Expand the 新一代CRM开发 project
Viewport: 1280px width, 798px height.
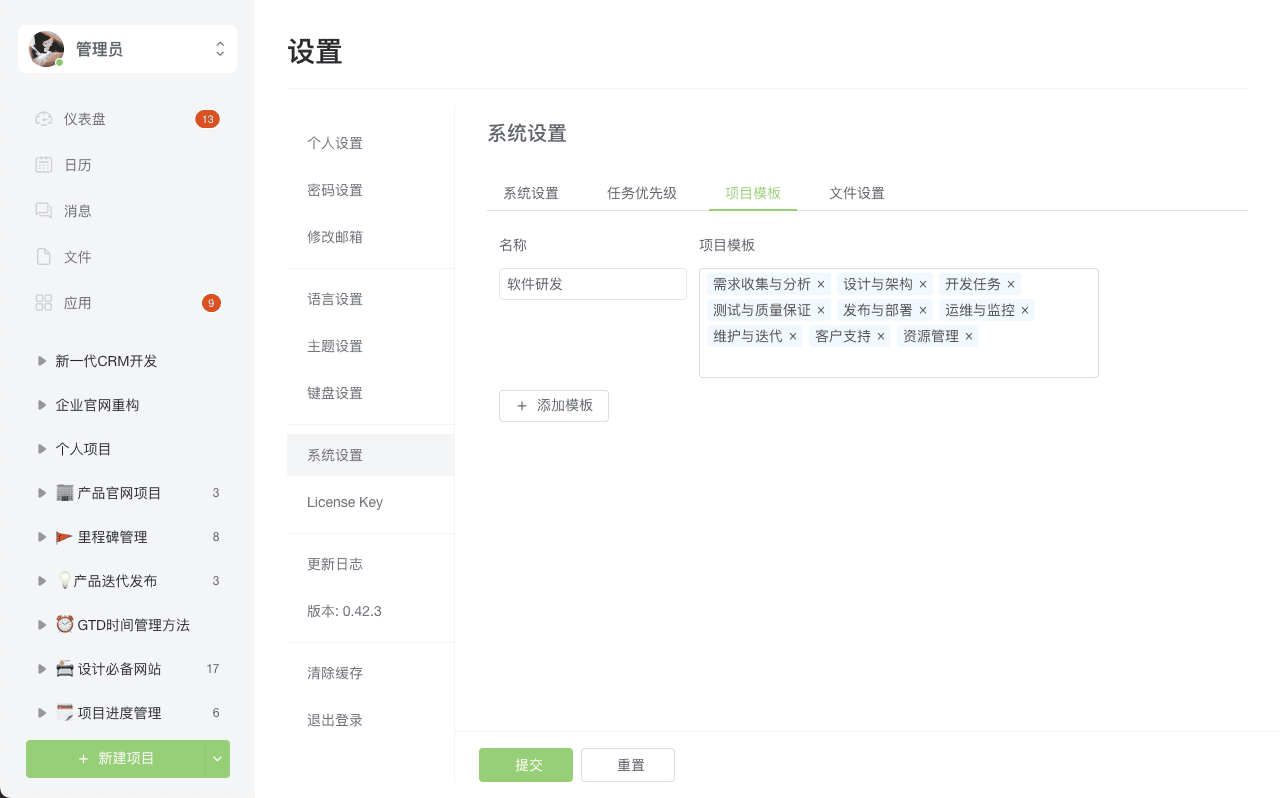41,360
